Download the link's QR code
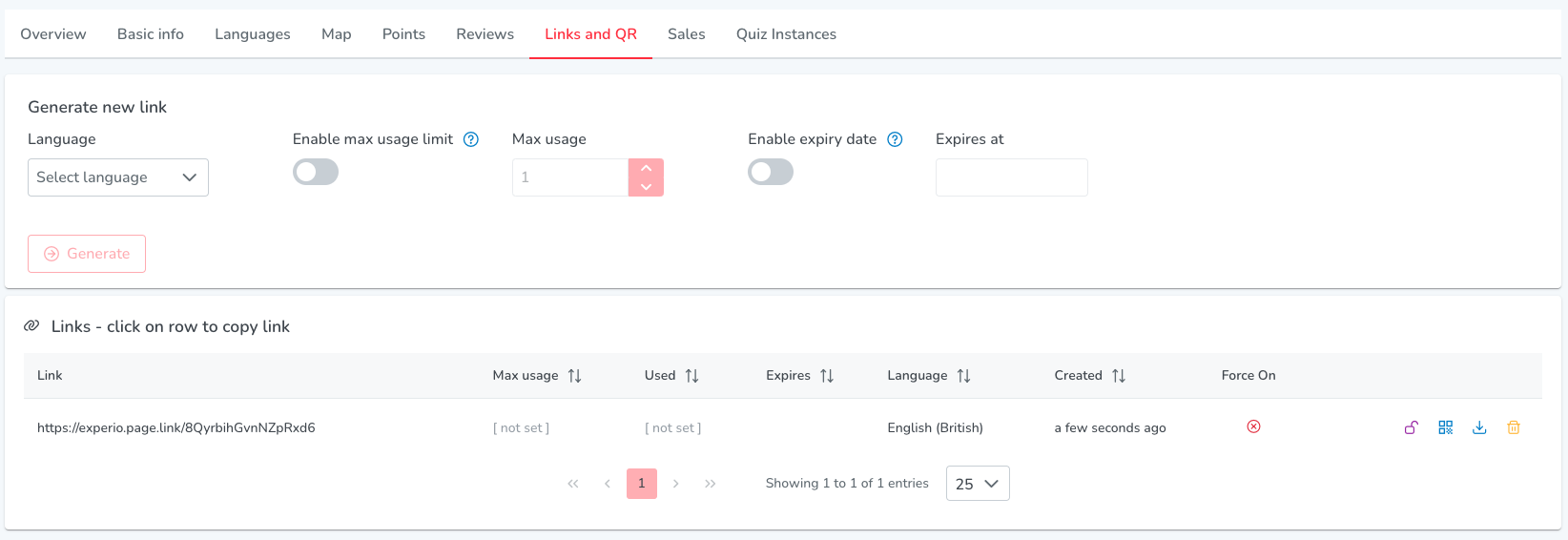 click(x=1479, y=427)
